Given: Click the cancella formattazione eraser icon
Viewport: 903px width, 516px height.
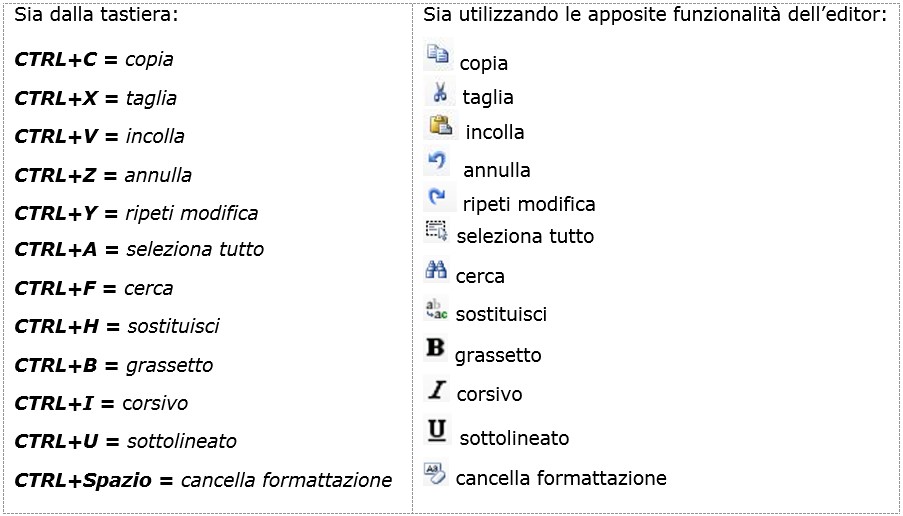Looking at the screenshot, I should tap(436, 472).
